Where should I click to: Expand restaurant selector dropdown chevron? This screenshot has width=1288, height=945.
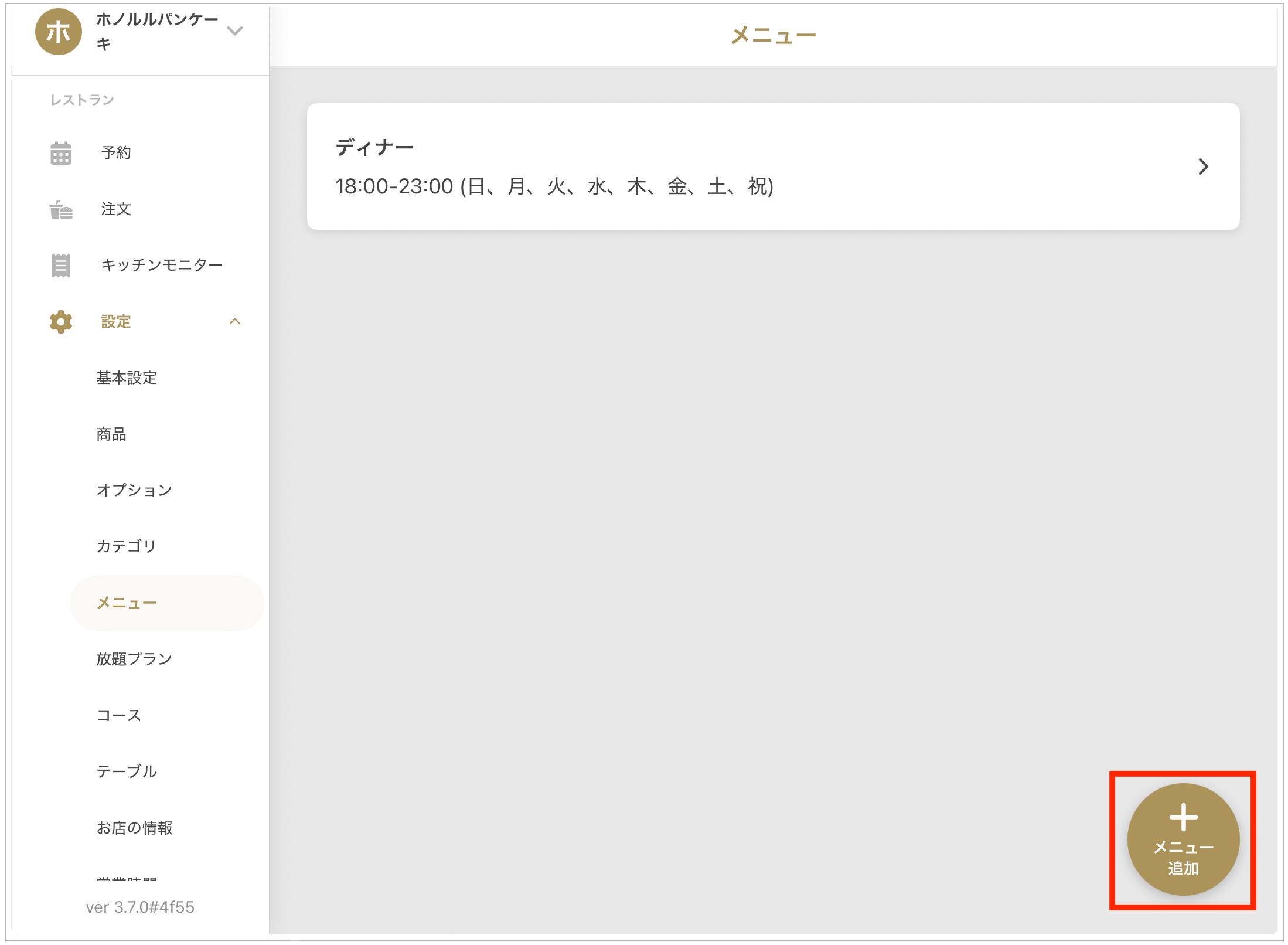[x=235, y=31]
